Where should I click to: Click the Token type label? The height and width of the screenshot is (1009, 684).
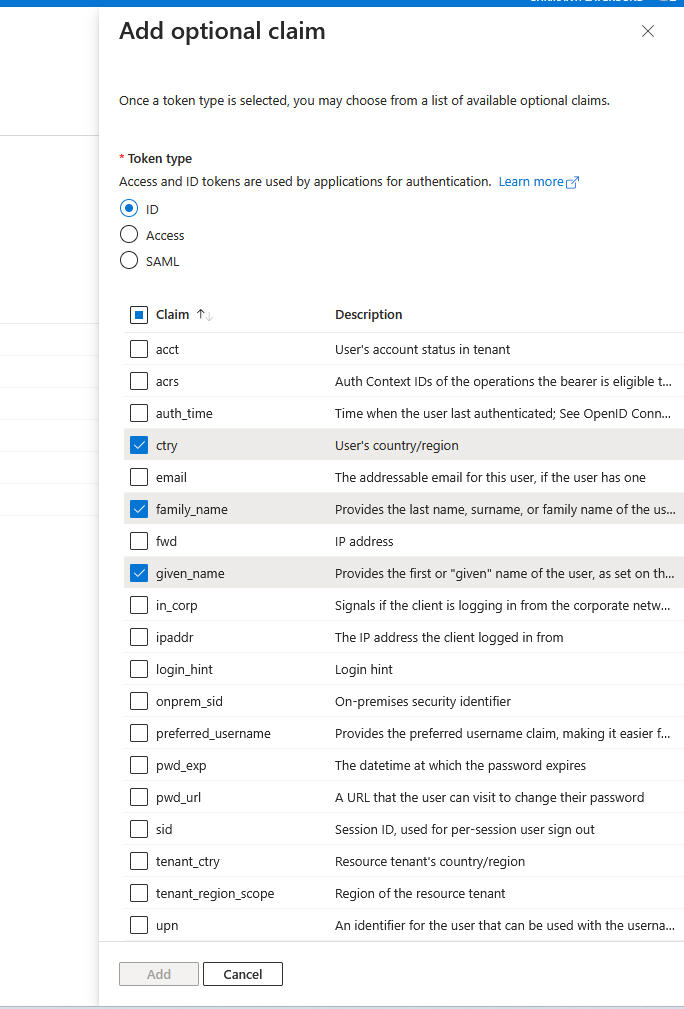pos(160,158)
